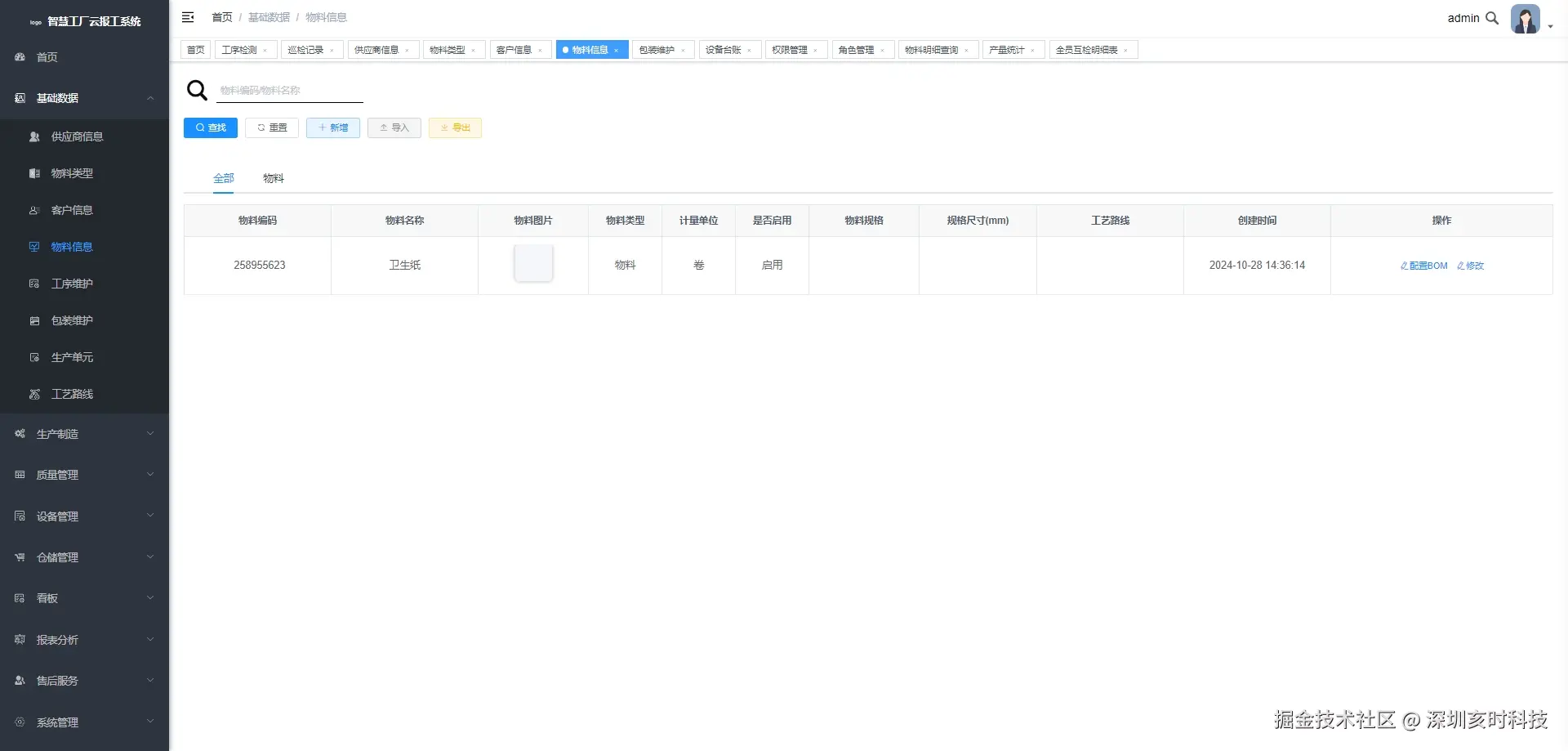Focus the 物料编码/物料名称 search field
The height and width of the screenshot is (751, 1568).
pyautogui.click(x=290, y=91)
